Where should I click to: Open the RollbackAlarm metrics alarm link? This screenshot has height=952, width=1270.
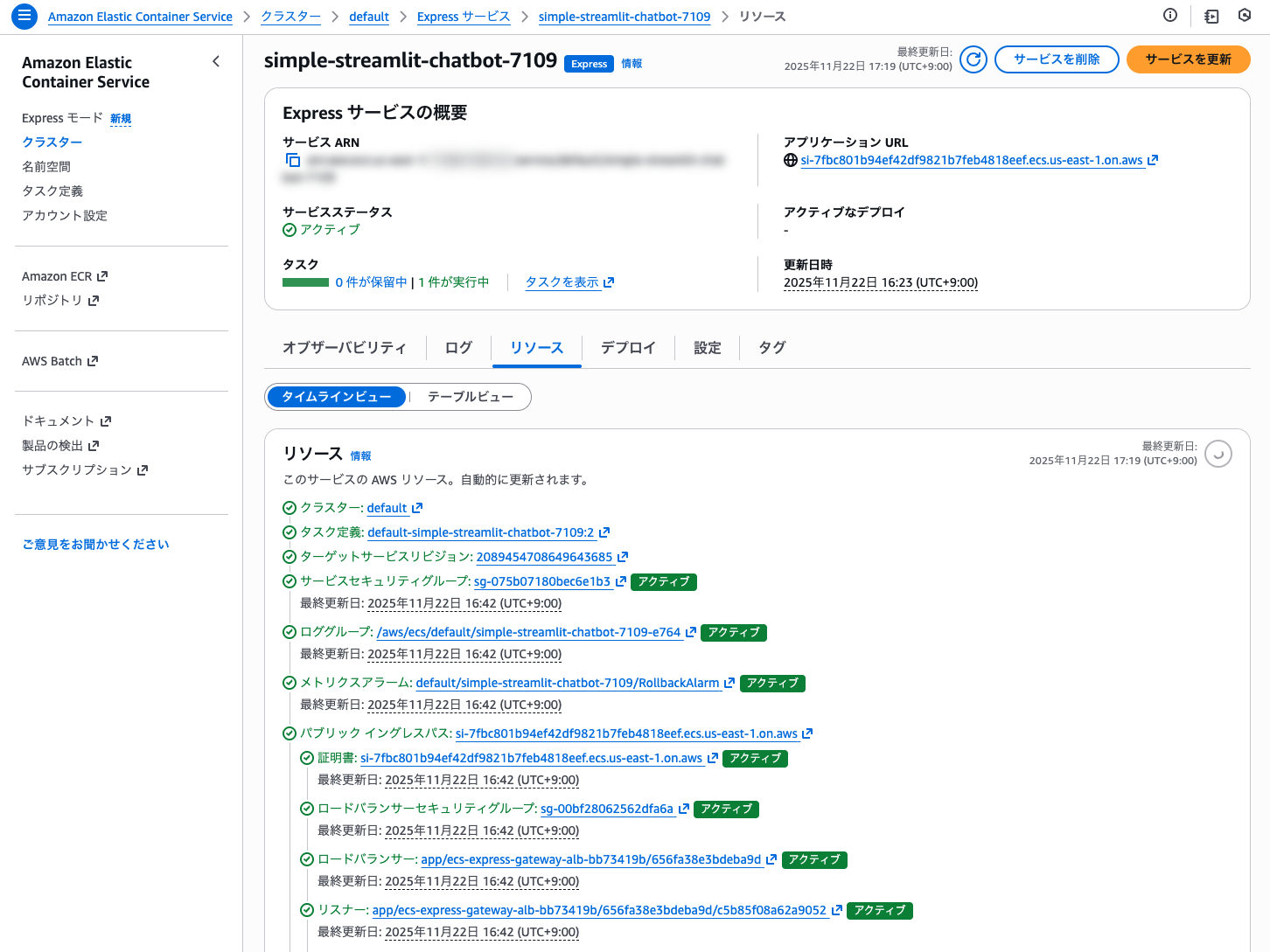568,683
